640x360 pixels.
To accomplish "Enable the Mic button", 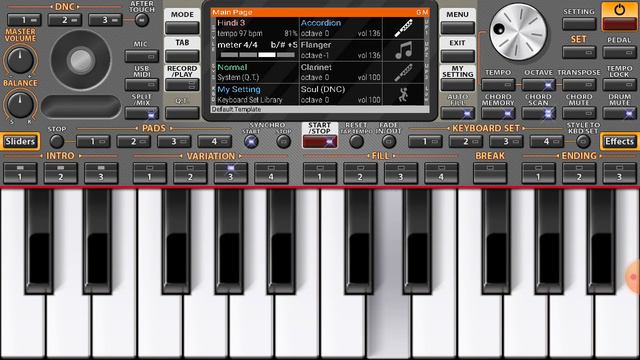I will [x=142, y=56].
